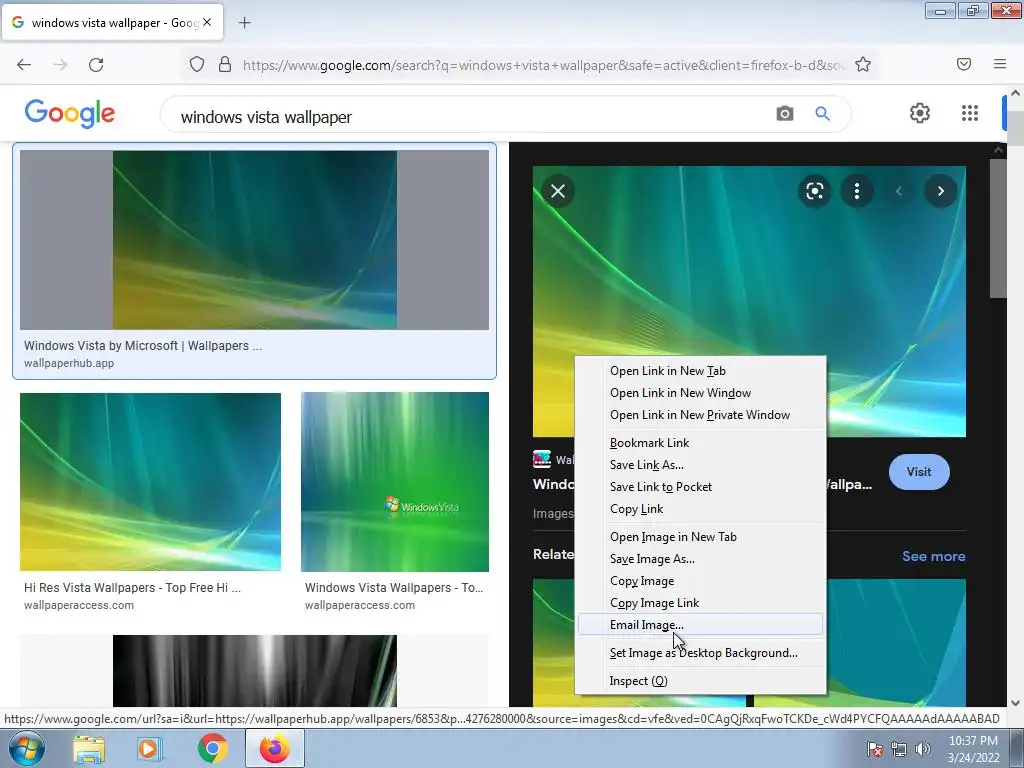This screenshot has width=1024, height=768.
Task: Open Google quick settings gear
Action: 920,113
